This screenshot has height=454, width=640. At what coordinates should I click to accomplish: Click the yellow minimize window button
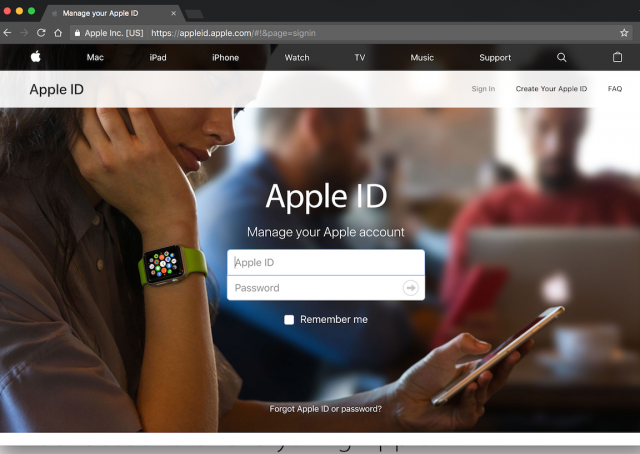point(19,11)
